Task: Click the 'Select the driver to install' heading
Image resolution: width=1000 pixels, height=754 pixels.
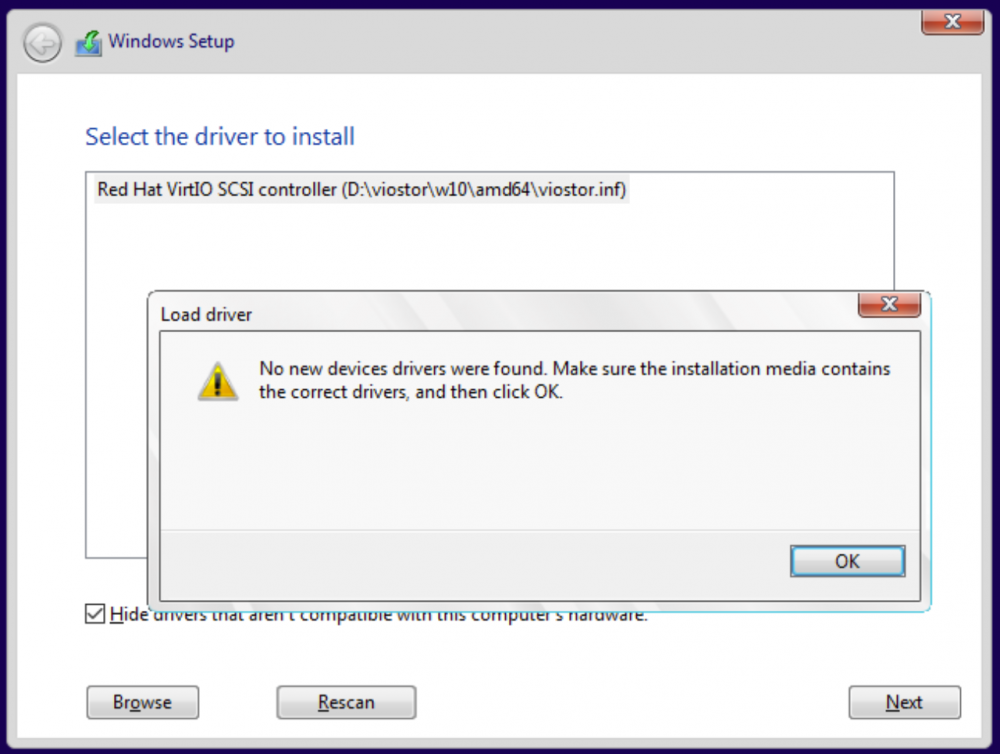Action: click(x=220, y=137)
